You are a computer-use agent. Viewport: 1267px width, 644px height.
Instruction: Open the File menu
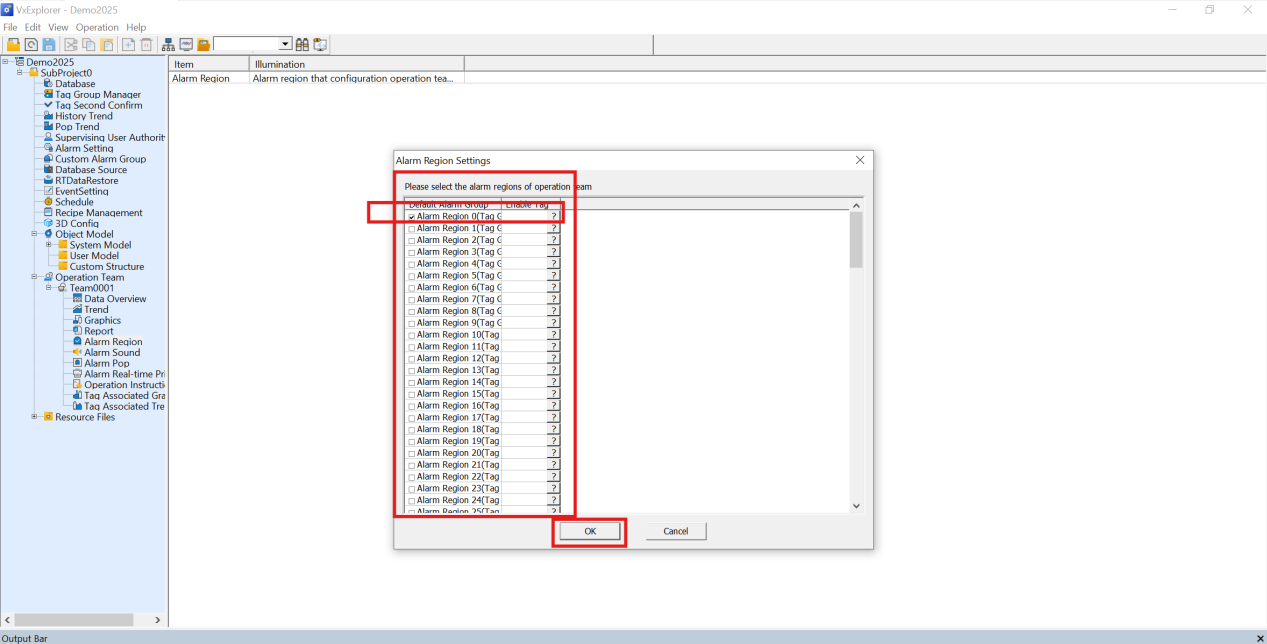[11, 27]
